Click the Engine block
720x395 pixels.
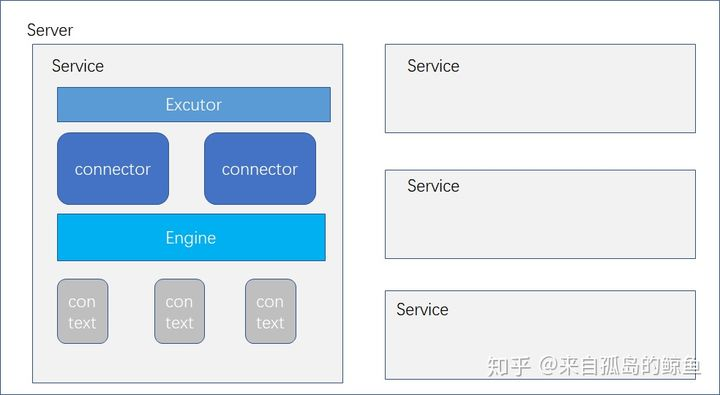[x=191, y=237]
